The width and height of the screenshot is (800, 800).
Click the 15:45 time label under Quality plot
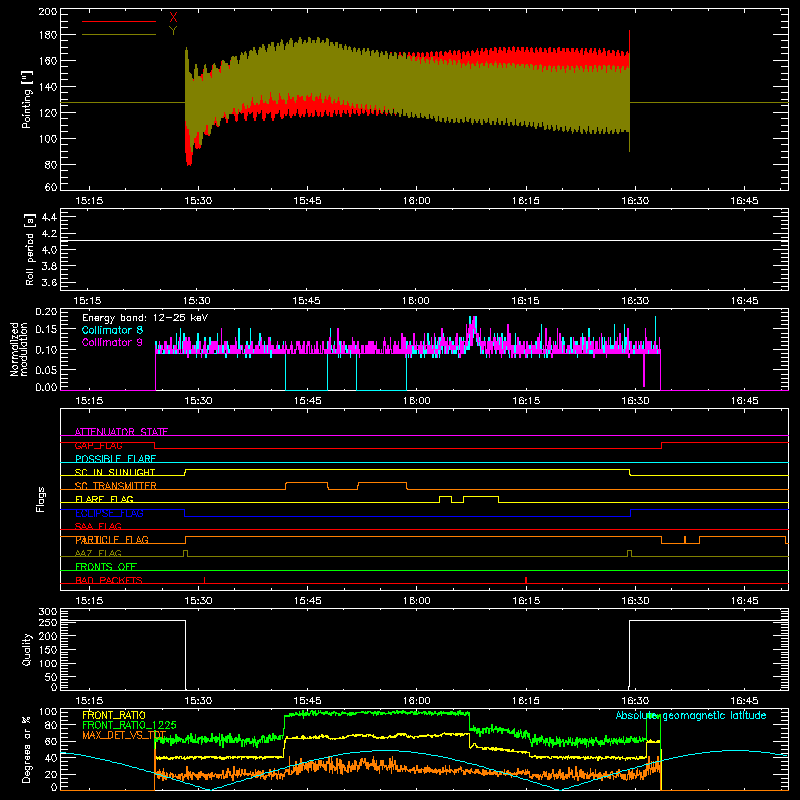308,701
